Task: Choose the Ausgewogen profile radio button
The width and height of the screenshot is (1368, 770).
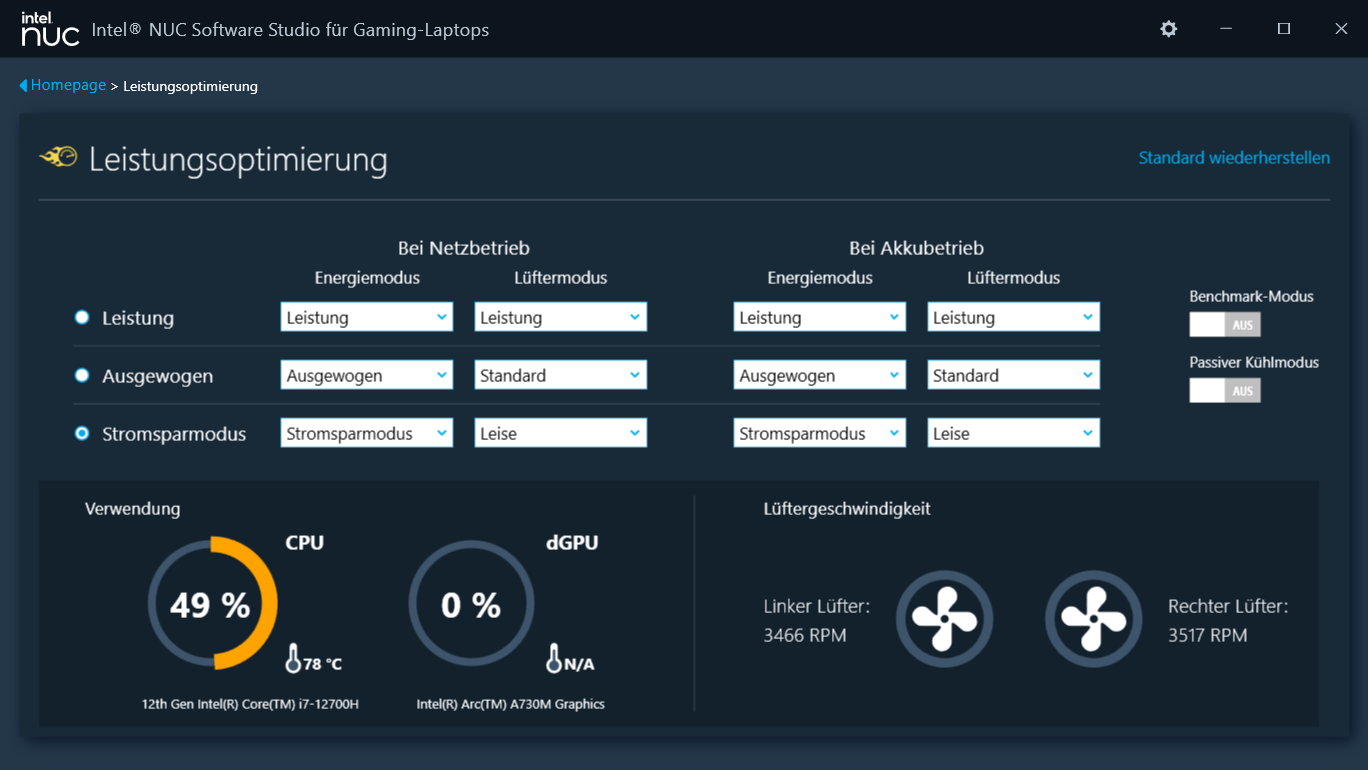Action: 82,376
